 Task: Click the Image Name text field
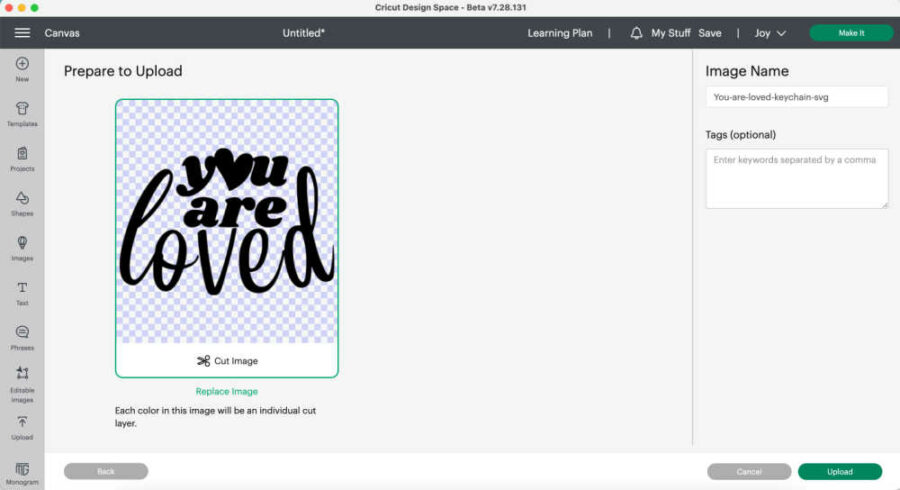796,97
